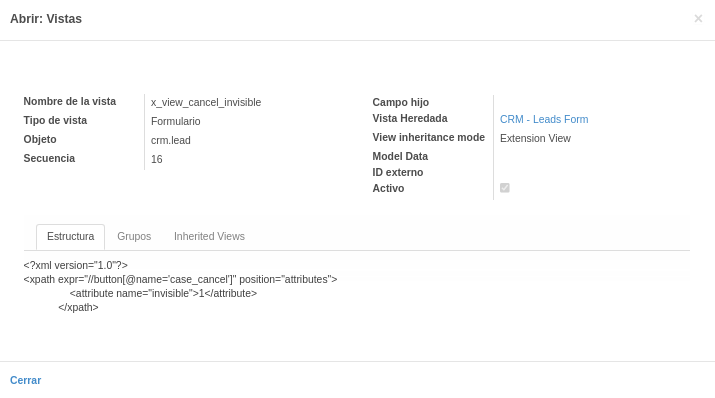The height and width of the screenshot is (398, 715).
Task: Click the Nombre de la vista label
Action: pyautogui.click(x=70, y=101)
